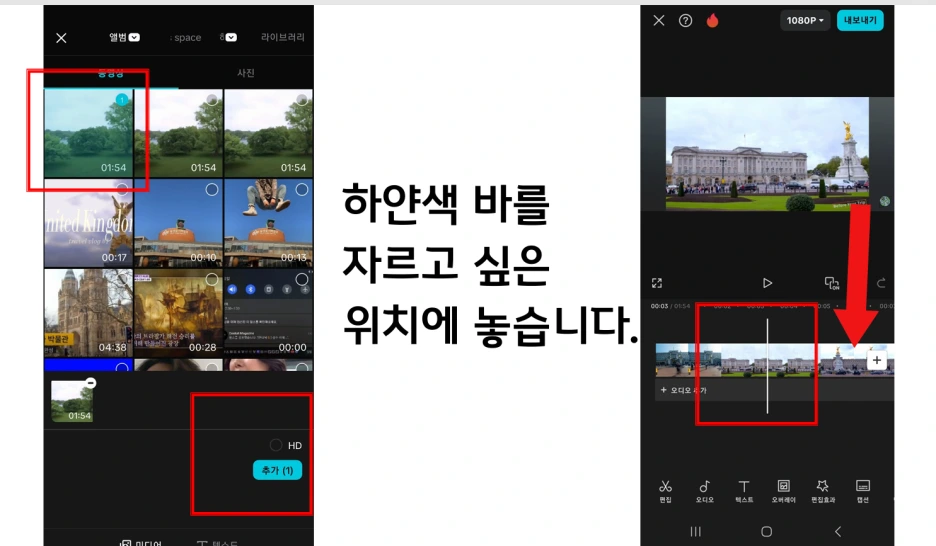Tap the 추가 (1) add button
Viewport: 936px width, 546px height.
point(278,470)
